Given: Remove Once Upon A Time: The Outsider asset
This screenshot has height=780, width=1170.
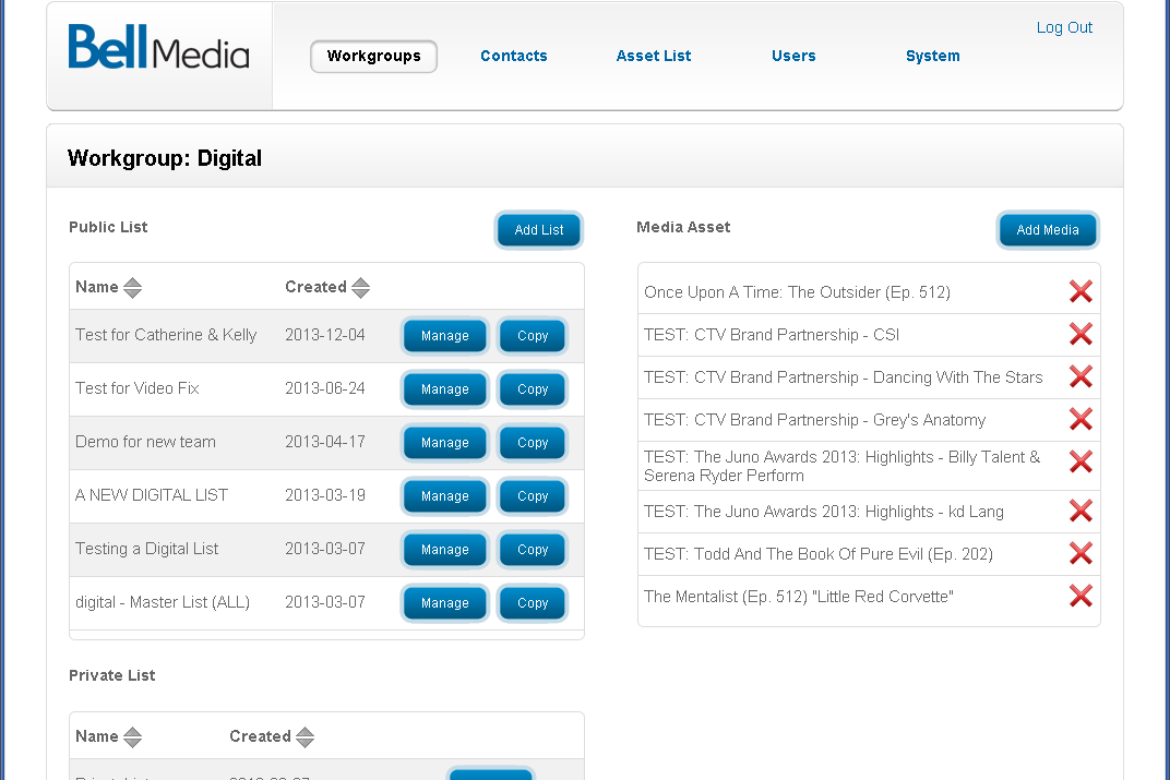Looking at the screenshot, I should pyautogui.click(x=1080, y=291).
